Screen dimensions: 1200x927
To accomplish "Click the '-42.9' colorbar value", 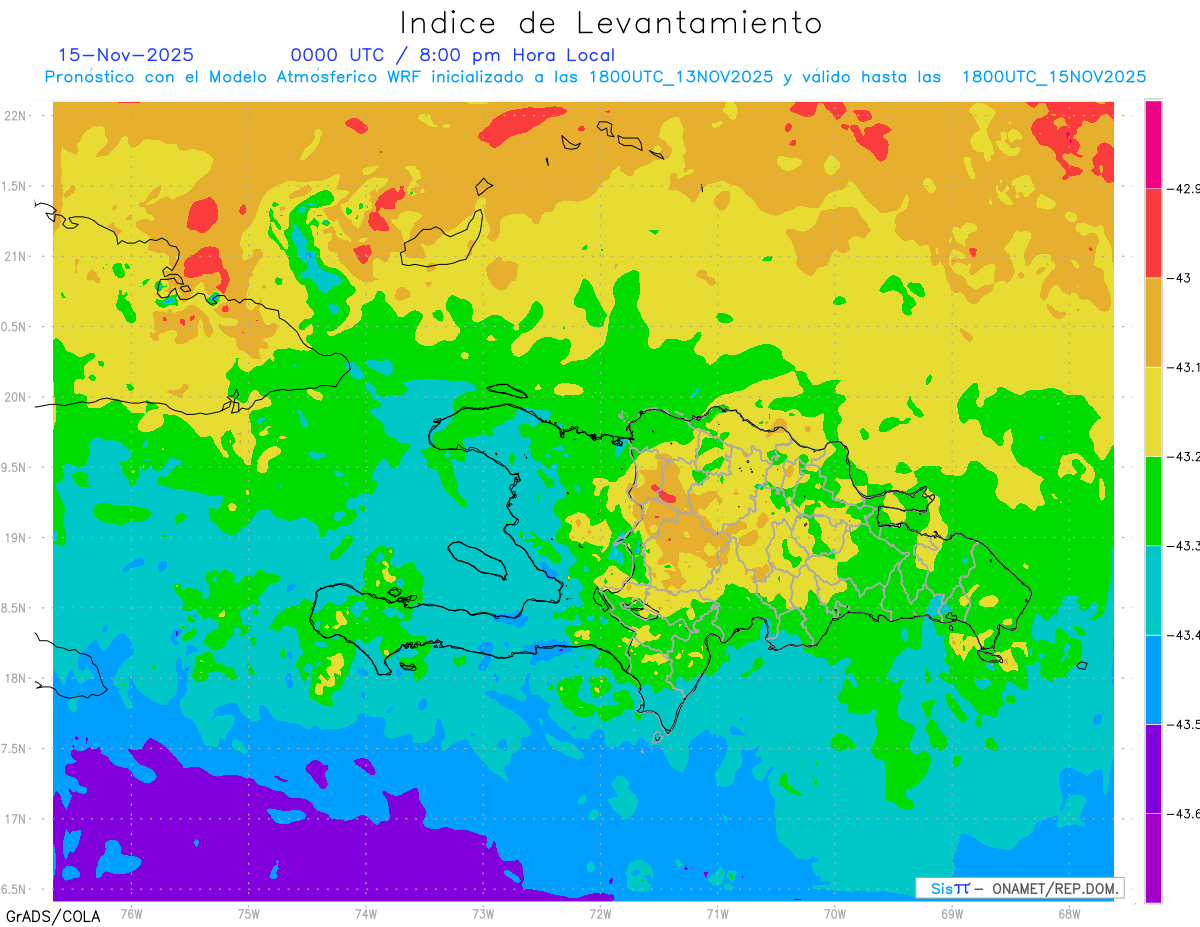I will (x=1184, y=188).
